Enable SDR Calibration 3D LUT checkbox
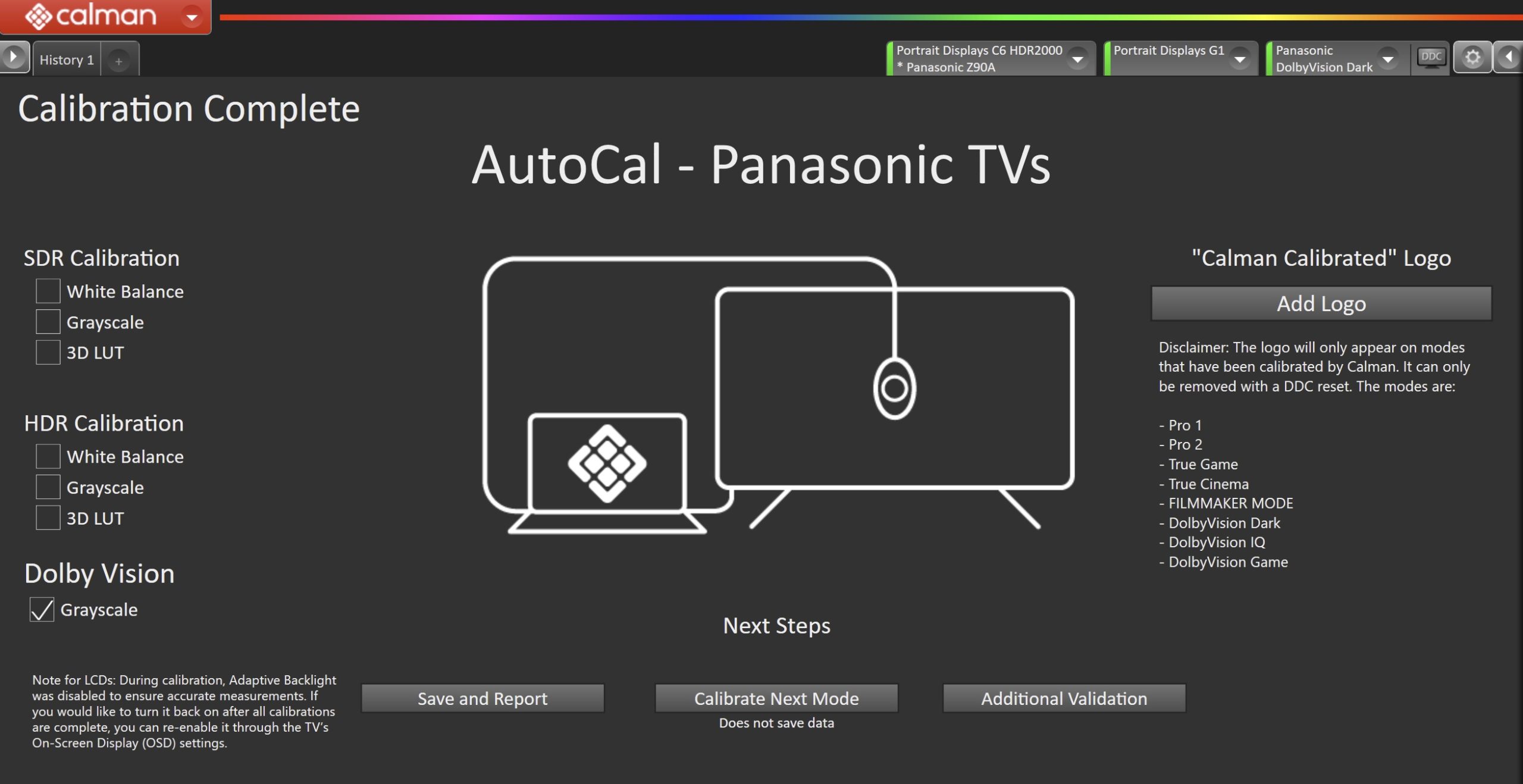 tap(48, 352)
